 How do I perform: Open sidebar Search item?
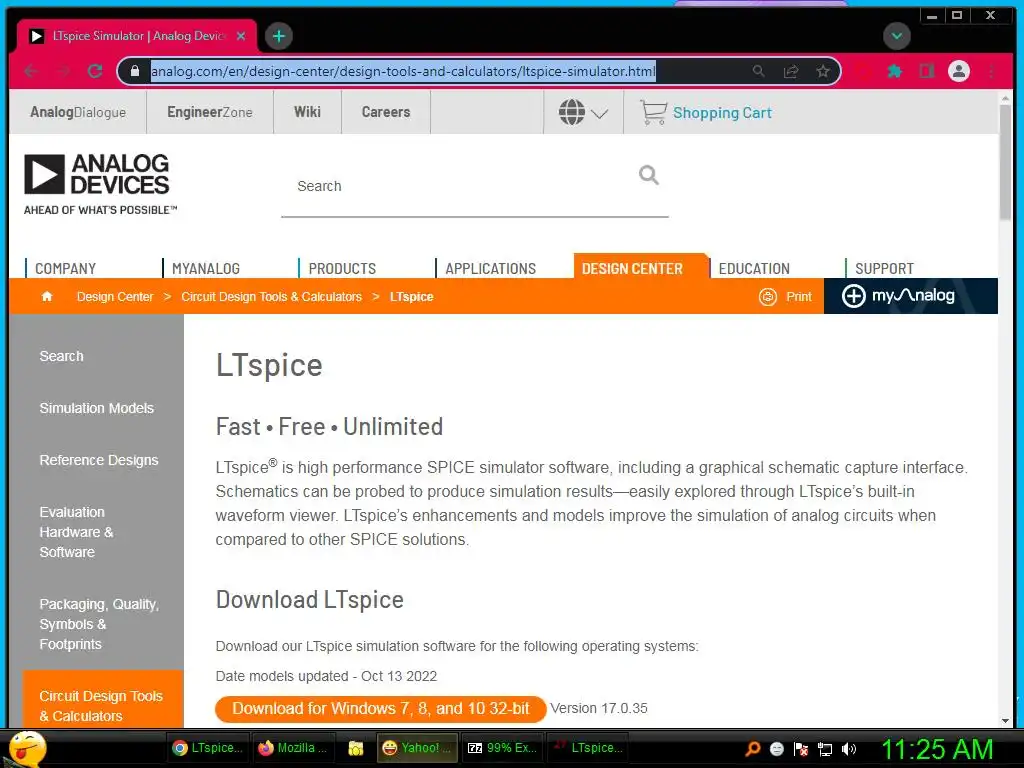tap(61, 356)
